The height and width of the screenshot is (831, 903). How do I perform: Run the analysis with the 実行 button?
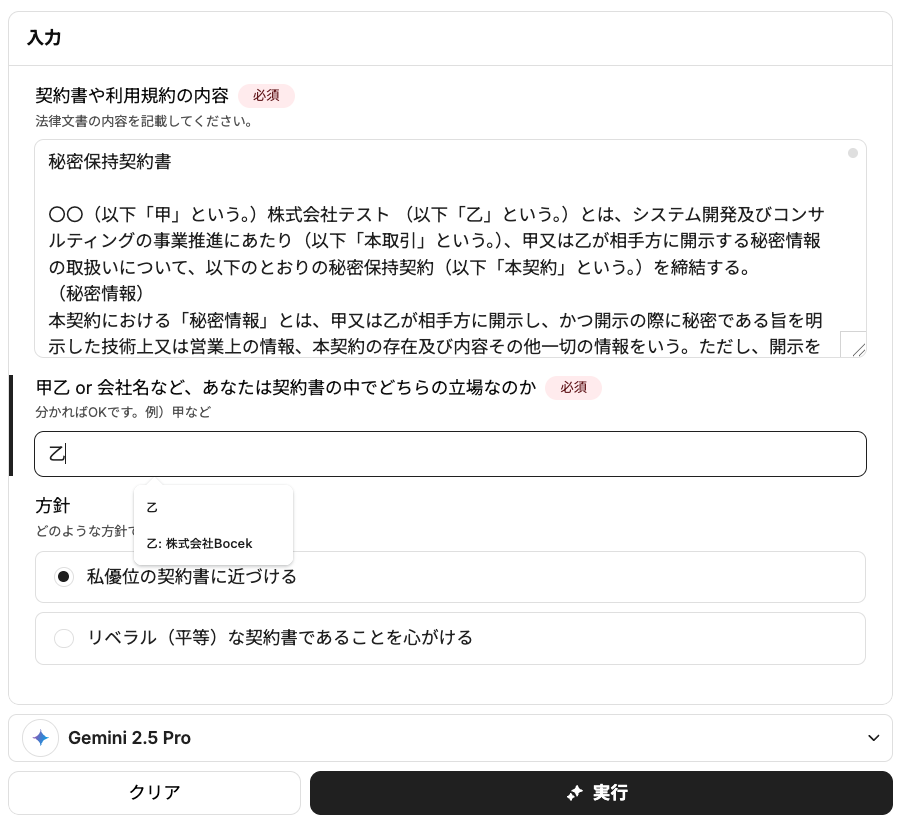coord(600,793)
